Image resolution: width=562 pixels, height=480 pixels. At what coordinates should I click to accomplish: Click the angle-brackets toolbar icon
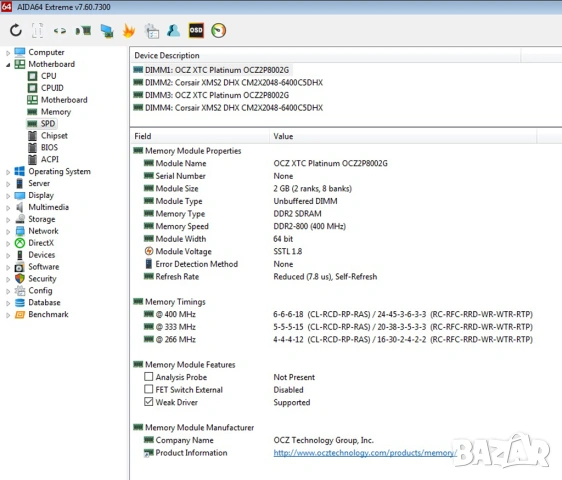tap(59, 31)
